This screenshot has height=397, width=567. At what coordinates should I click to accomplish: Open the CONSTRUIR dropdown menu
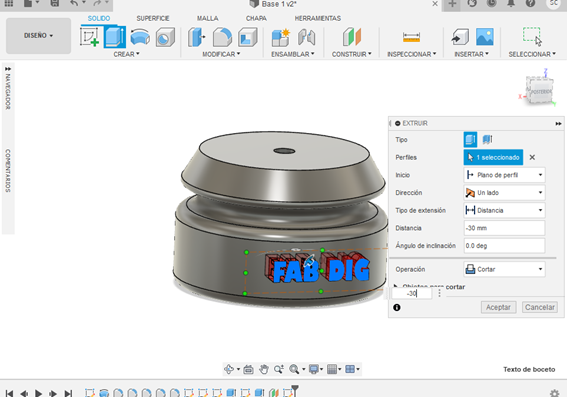click(351, 54)
